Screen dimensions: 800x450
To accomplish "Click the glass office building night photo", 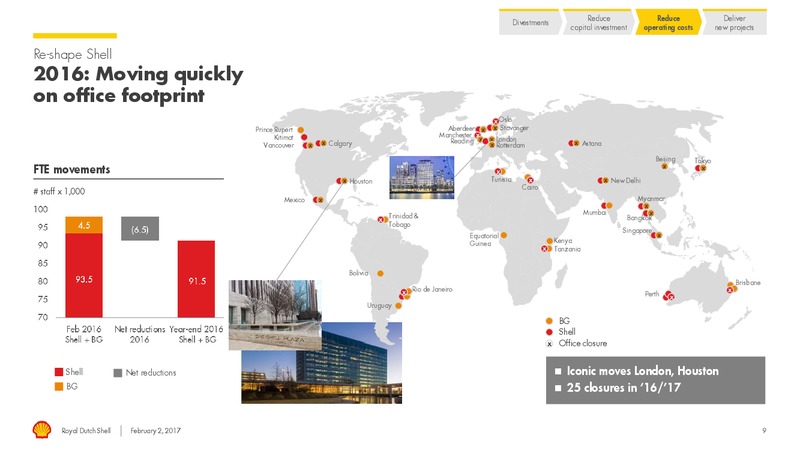I will tap(321, 363).
